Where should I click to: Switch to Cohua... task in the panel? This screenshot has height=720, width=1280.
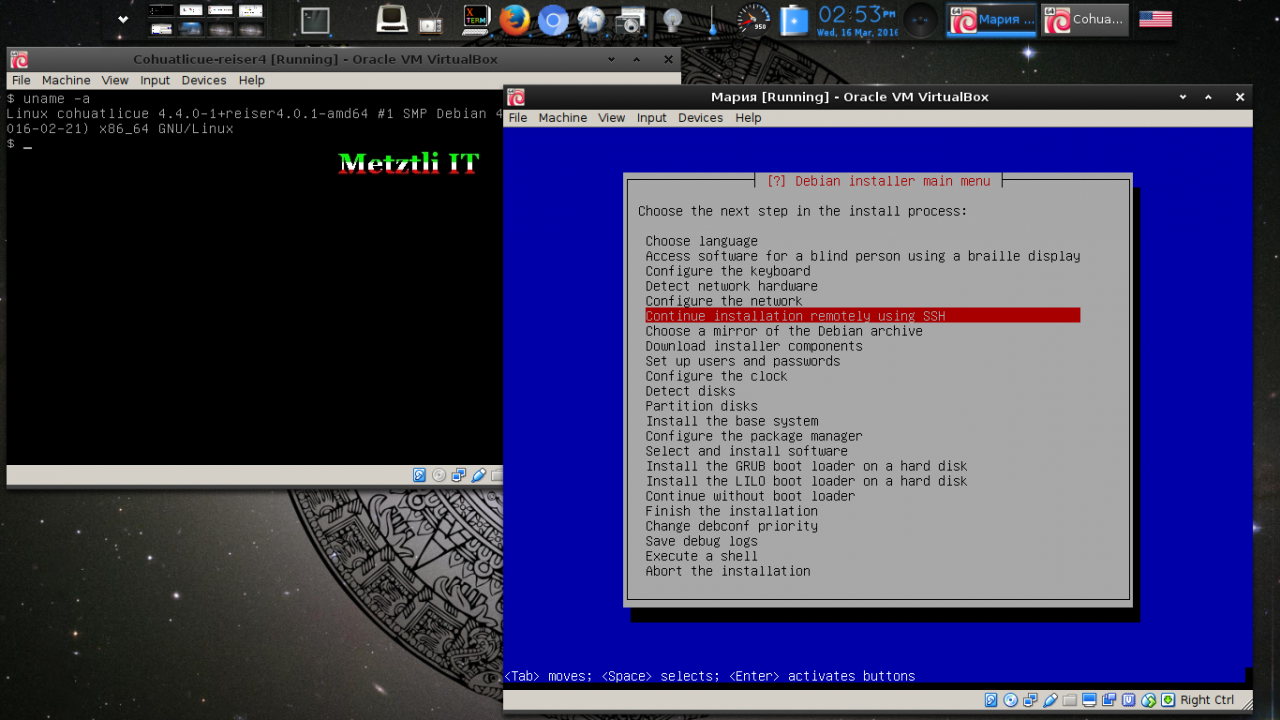point(1085,19)
